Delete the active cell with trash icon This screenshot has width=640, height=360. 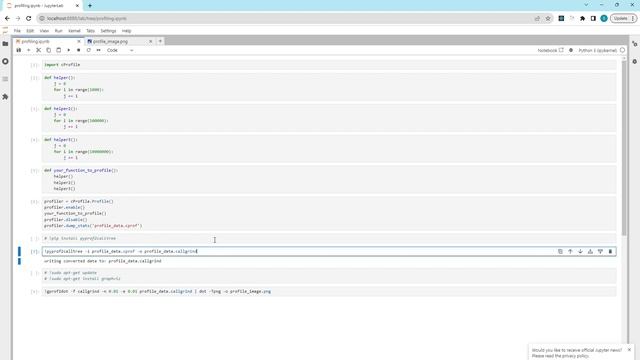click(610, 251)
